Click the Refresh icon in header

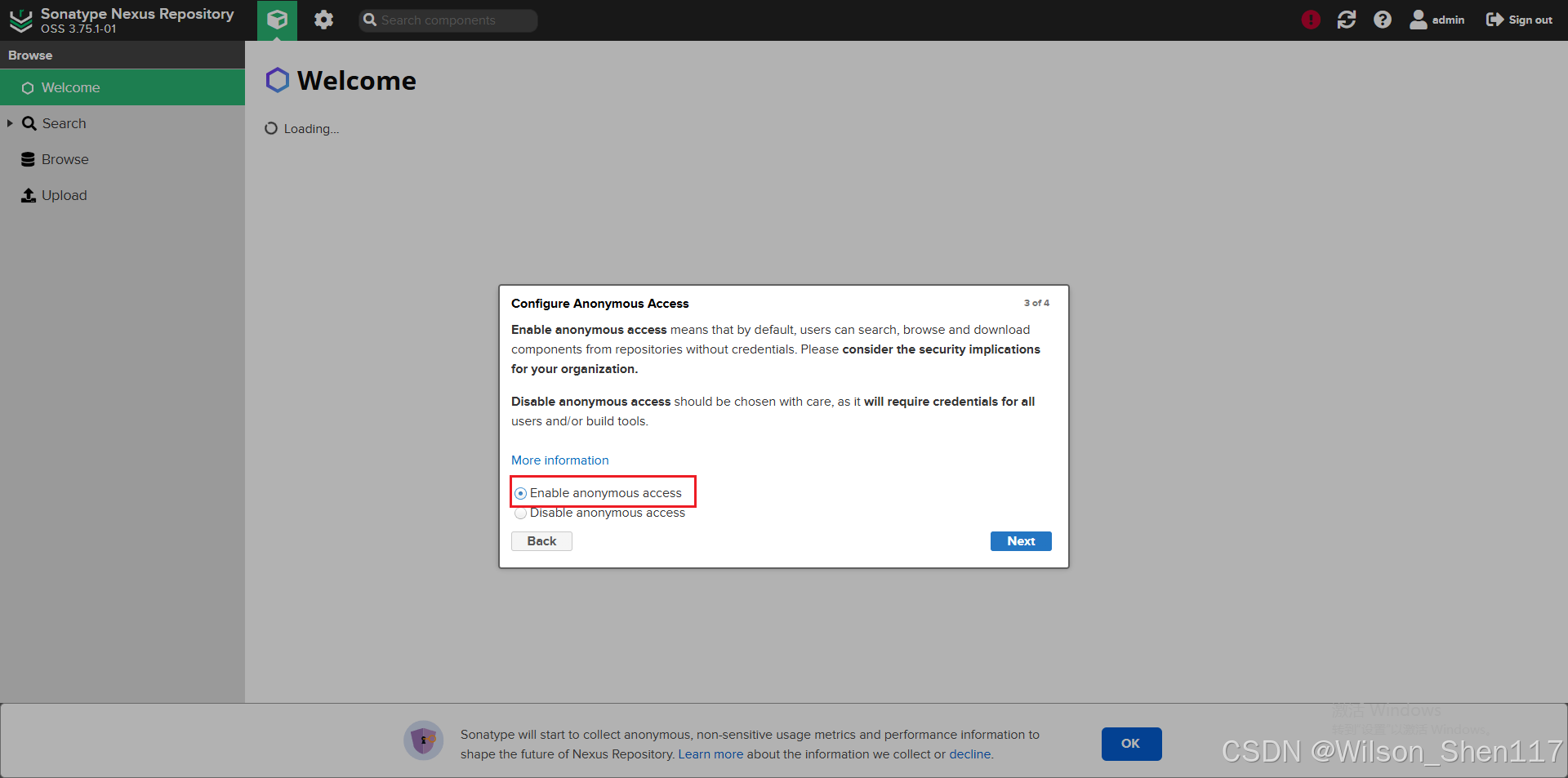point(1347,20)
